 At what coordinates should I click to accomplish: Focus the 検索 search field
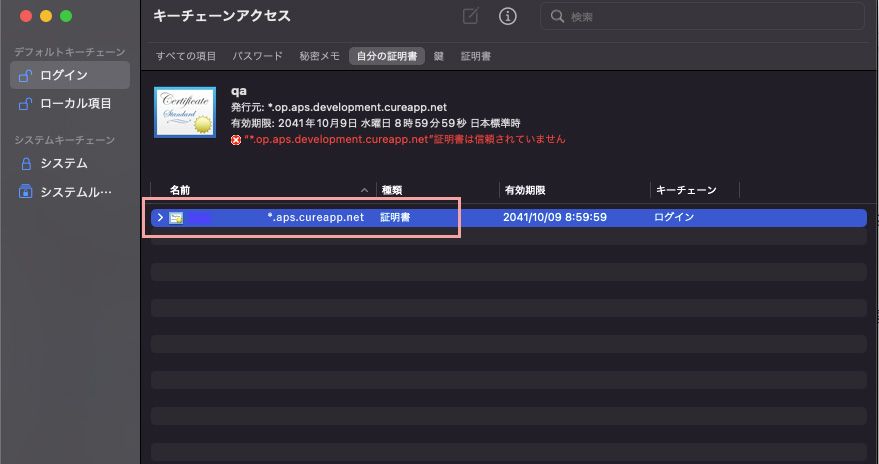702,16
